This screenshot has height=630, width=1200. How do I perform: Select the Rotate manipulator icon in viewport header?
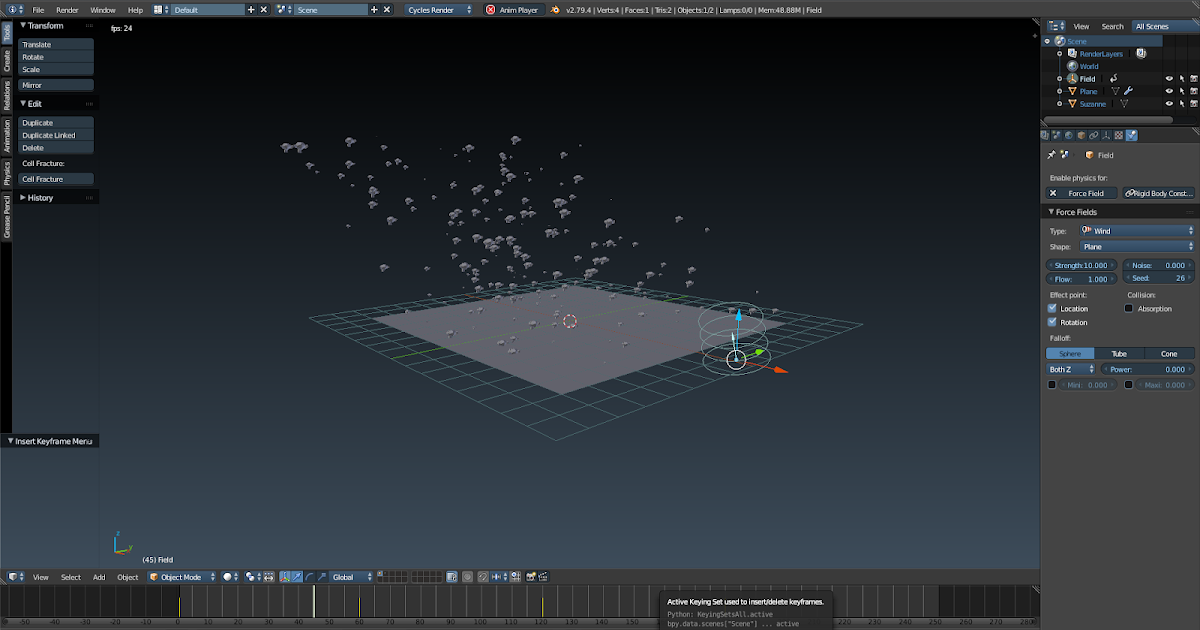(x=309, y=576)
